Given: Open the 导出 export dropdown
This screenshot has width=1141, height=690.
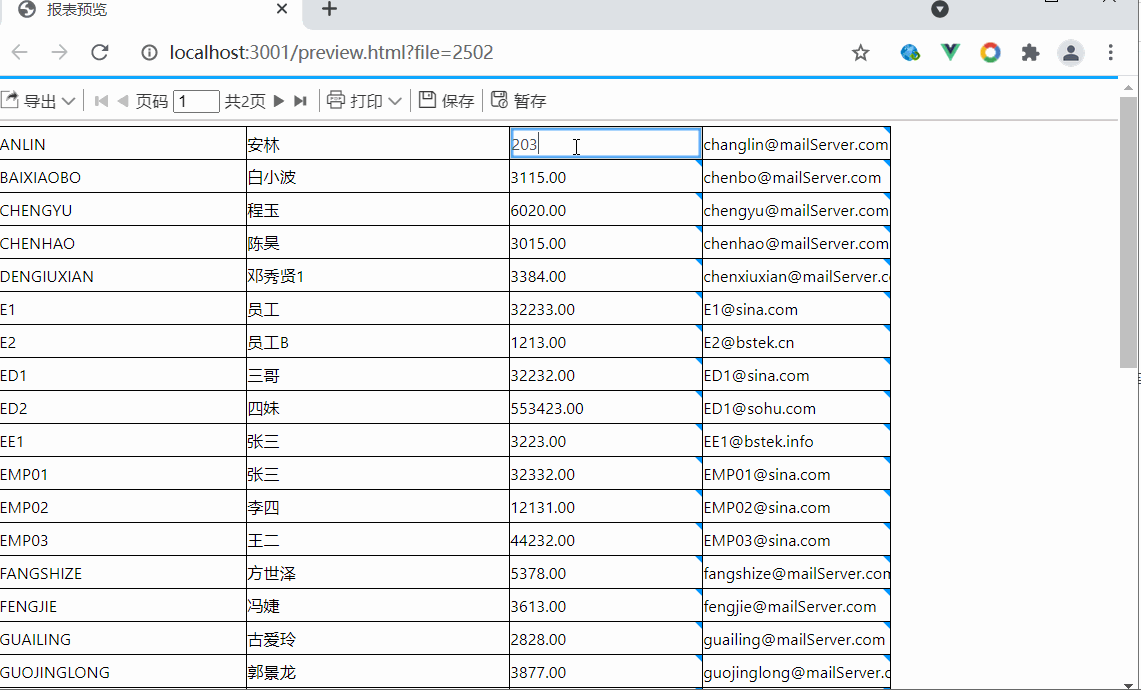Looking at the screenshot, I should (38, 101).
